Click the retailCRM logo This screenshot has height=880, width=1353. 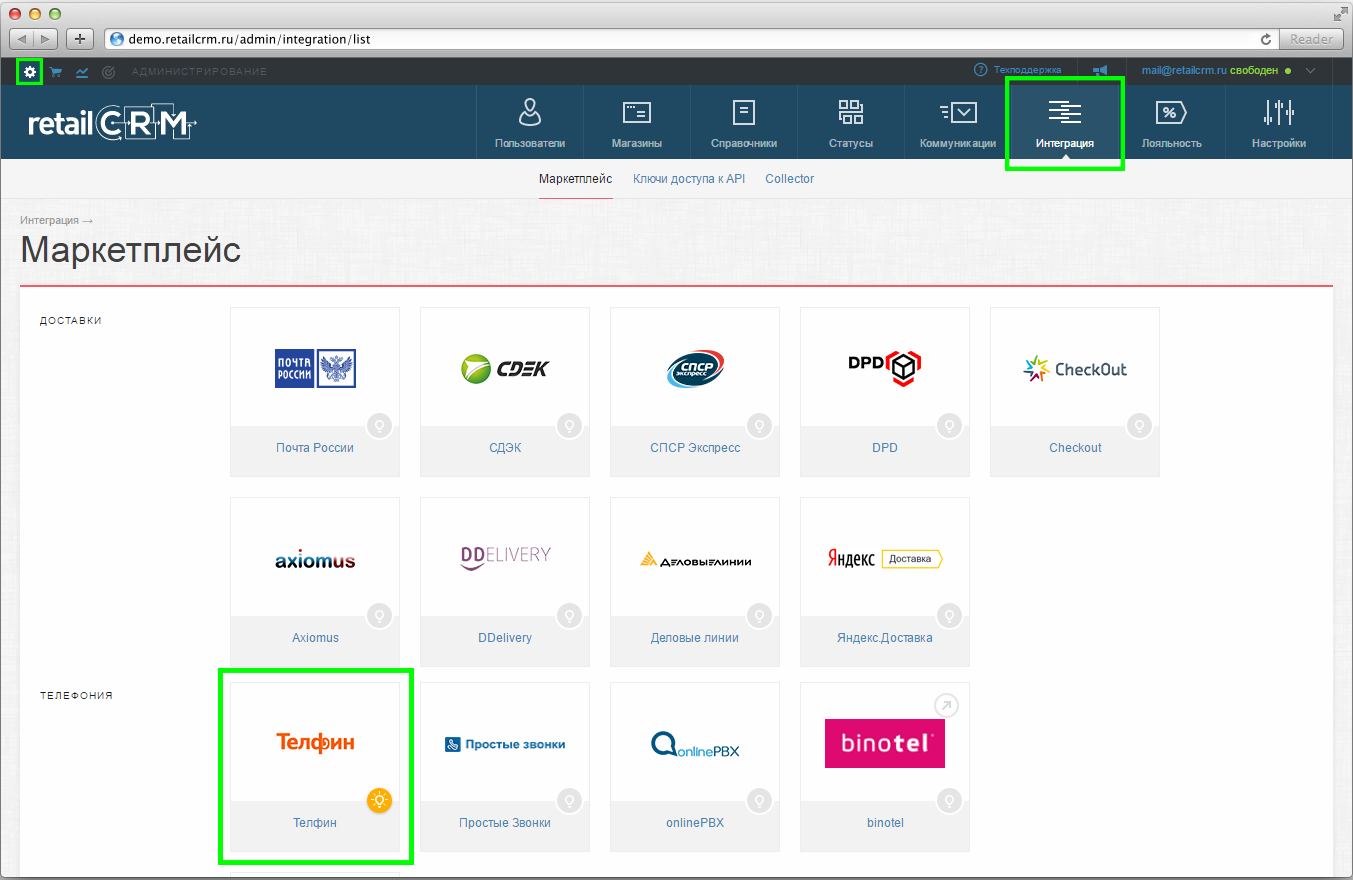pos(112,123)
